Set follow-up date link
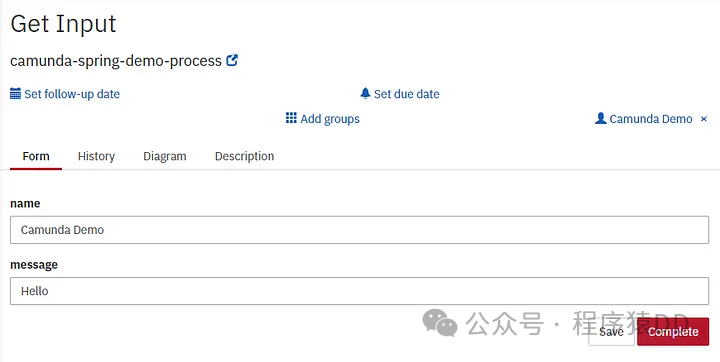The image size is (720, 362). [x=72, y=94]
